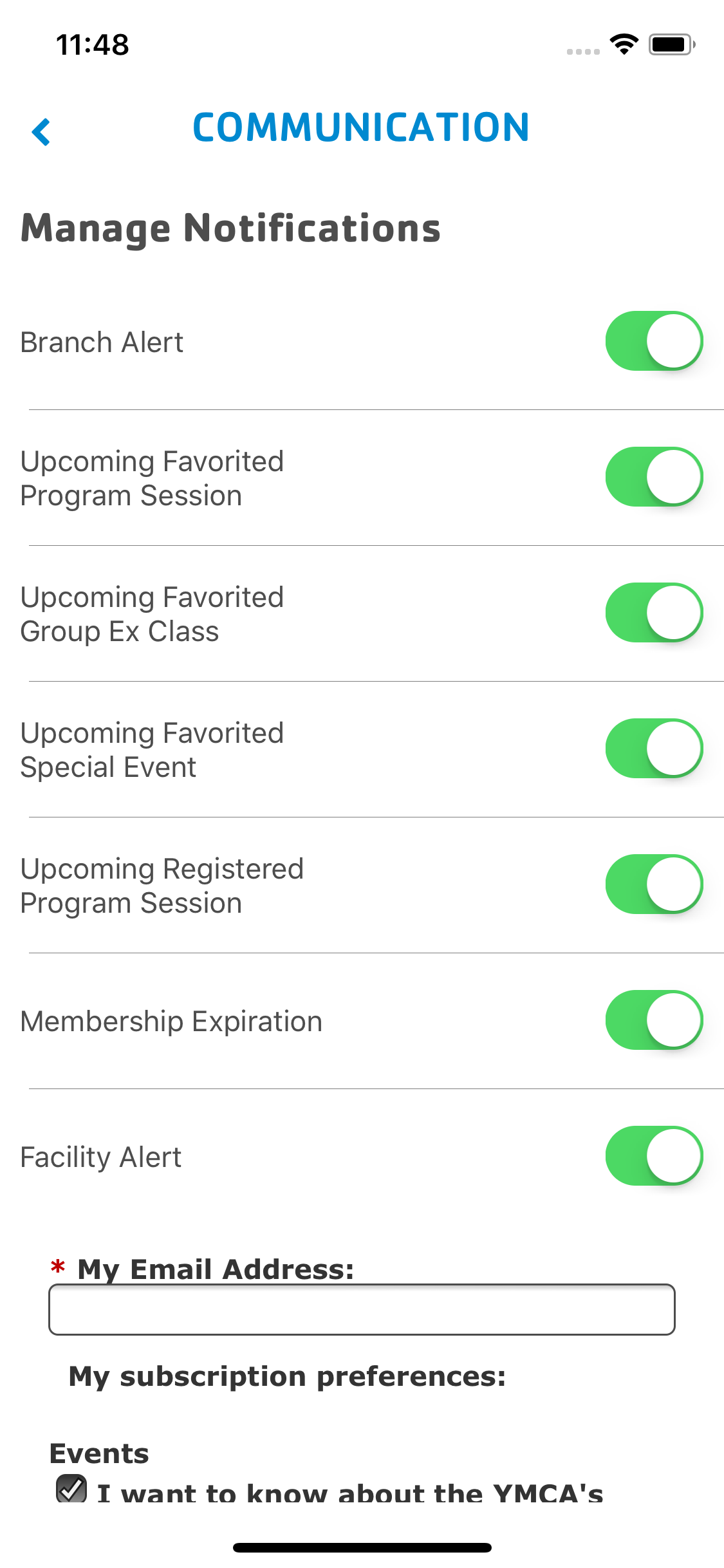
Task: Disable Membership Expiration notifications
Action: coord(653,1020)
